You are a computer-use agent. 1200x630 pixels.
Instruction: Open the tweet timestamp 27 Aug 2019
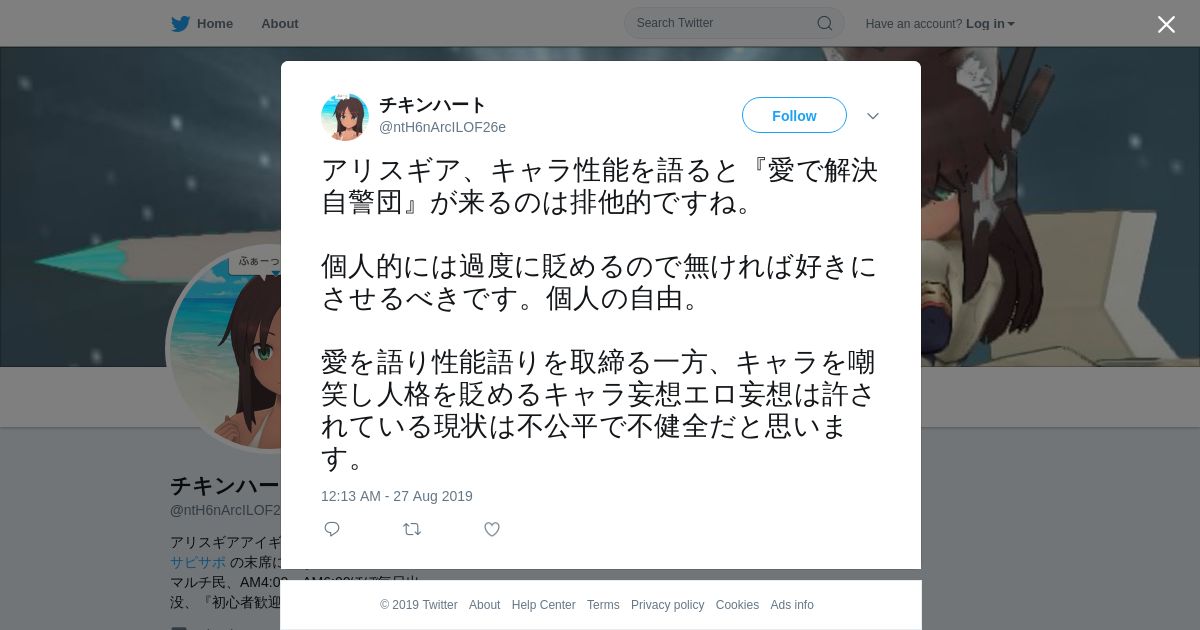pyautogui.click(x=397, y=496)
